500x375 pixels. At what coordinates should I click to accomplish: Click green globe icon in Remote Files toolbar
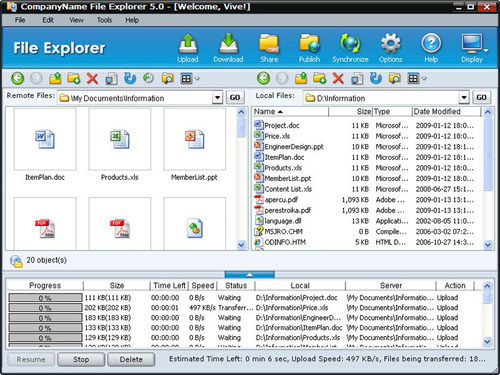click(x=148, y=78)
